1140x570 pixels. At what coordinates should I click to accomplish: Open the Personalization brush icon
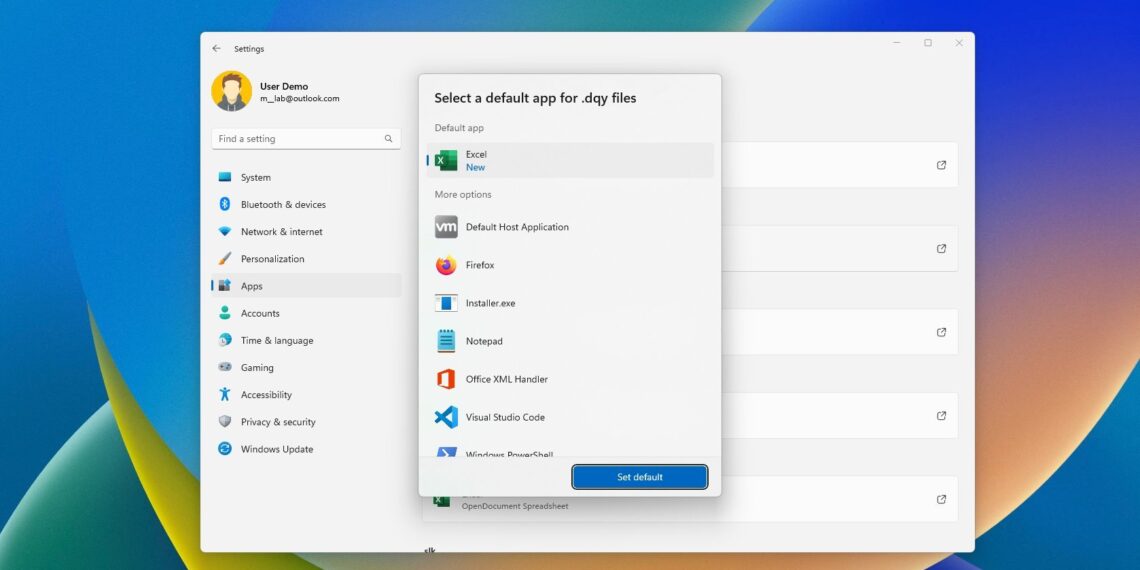click(x=225, y=259)
